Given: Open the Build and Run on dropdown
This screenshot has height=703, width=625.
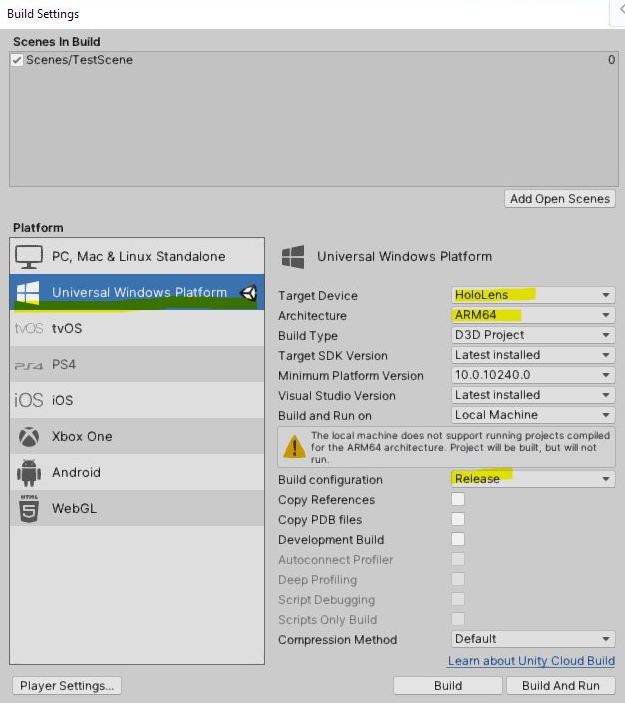Looking at the screenshot, I should (x=533, y=415).
